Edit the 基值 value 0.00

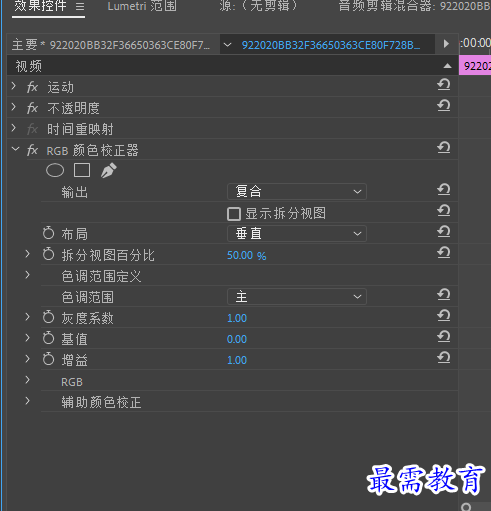[x=237, y=339]
